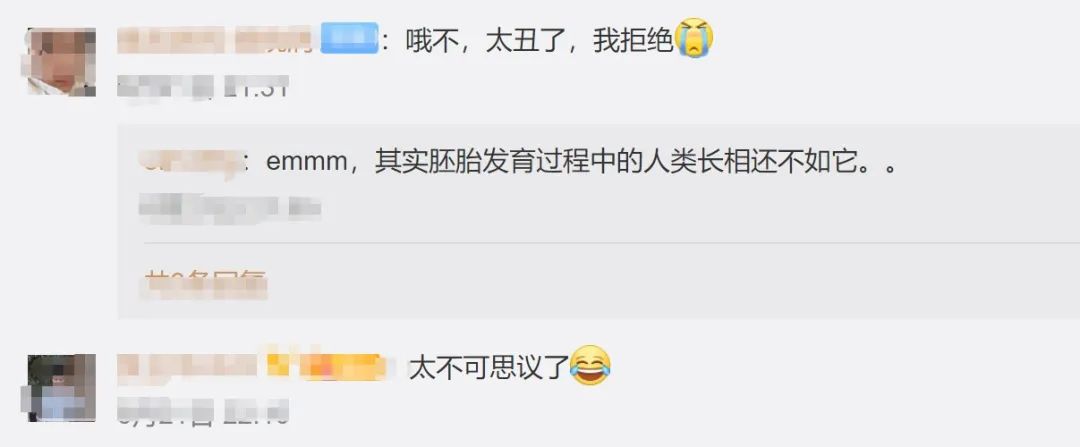Expand the blurred 'replies' link in the gray box
The image size is (1080, 447).
[205, 284]
